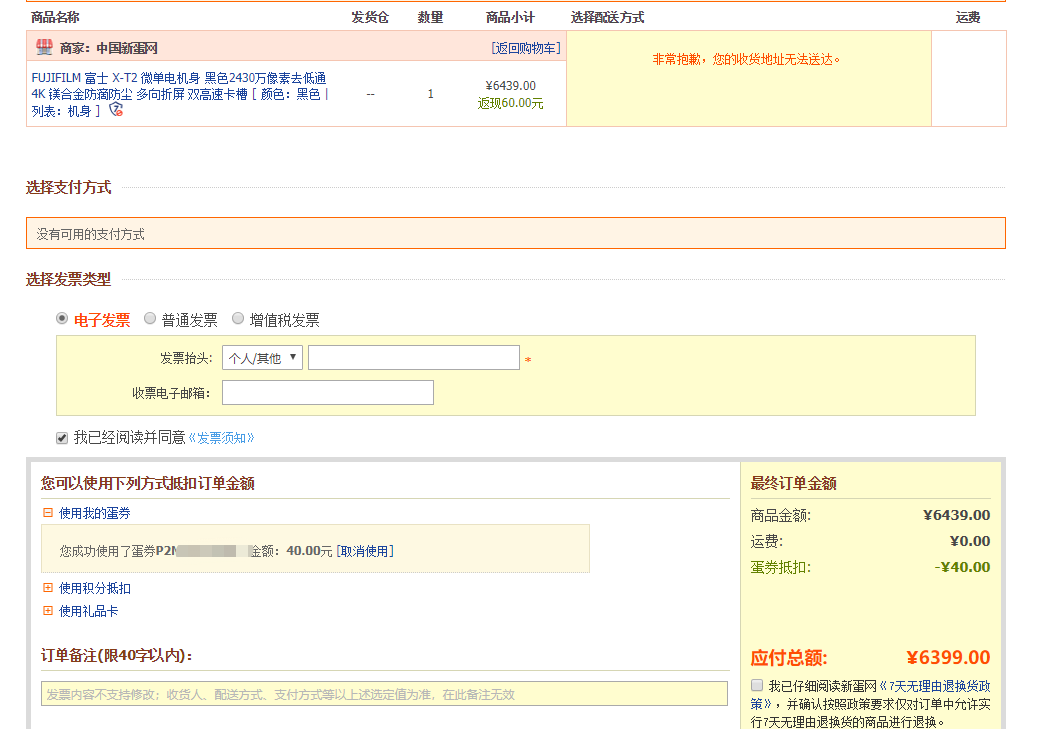Open the 个人/其他 invoice title dropdown
1049x729 pixels.
tap(262, 358)
